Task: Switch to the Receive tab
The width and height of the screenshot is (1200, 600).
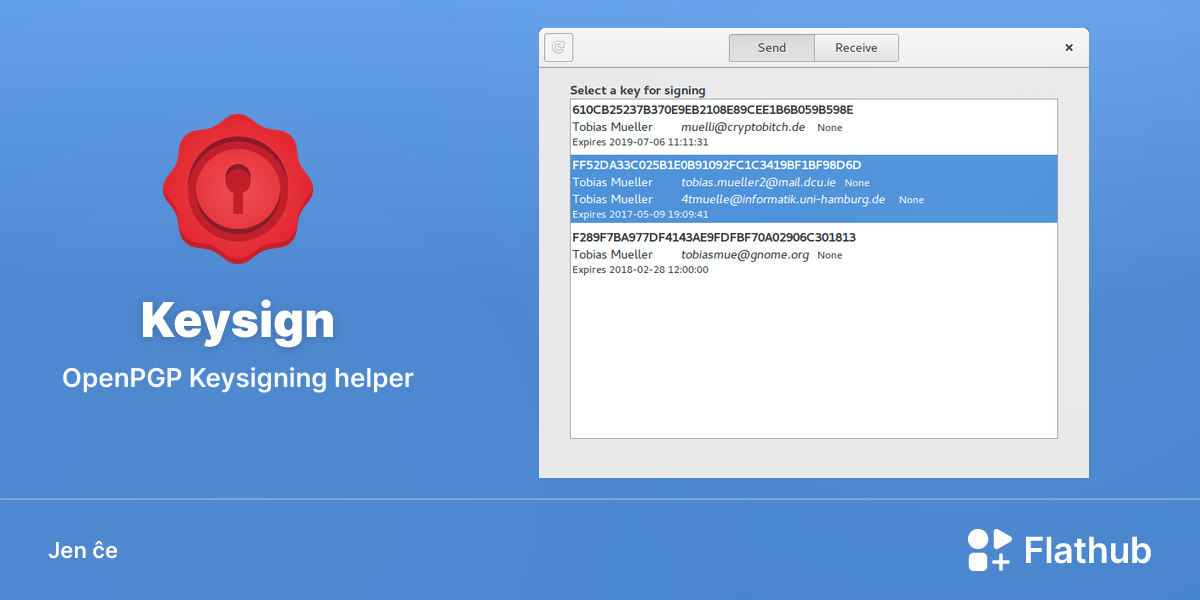Action: pos(856,48)
